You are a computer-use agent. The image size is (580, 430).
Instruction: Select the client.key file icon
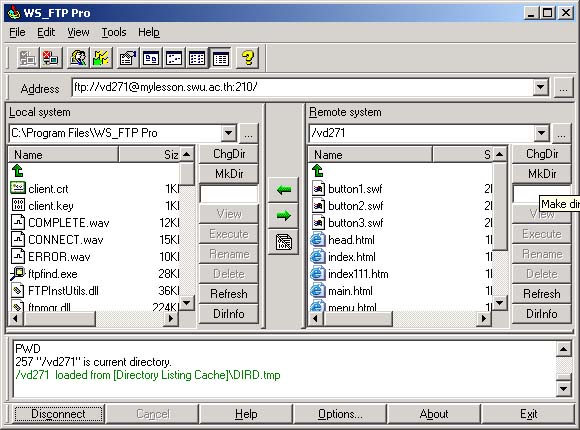point(18,205)
